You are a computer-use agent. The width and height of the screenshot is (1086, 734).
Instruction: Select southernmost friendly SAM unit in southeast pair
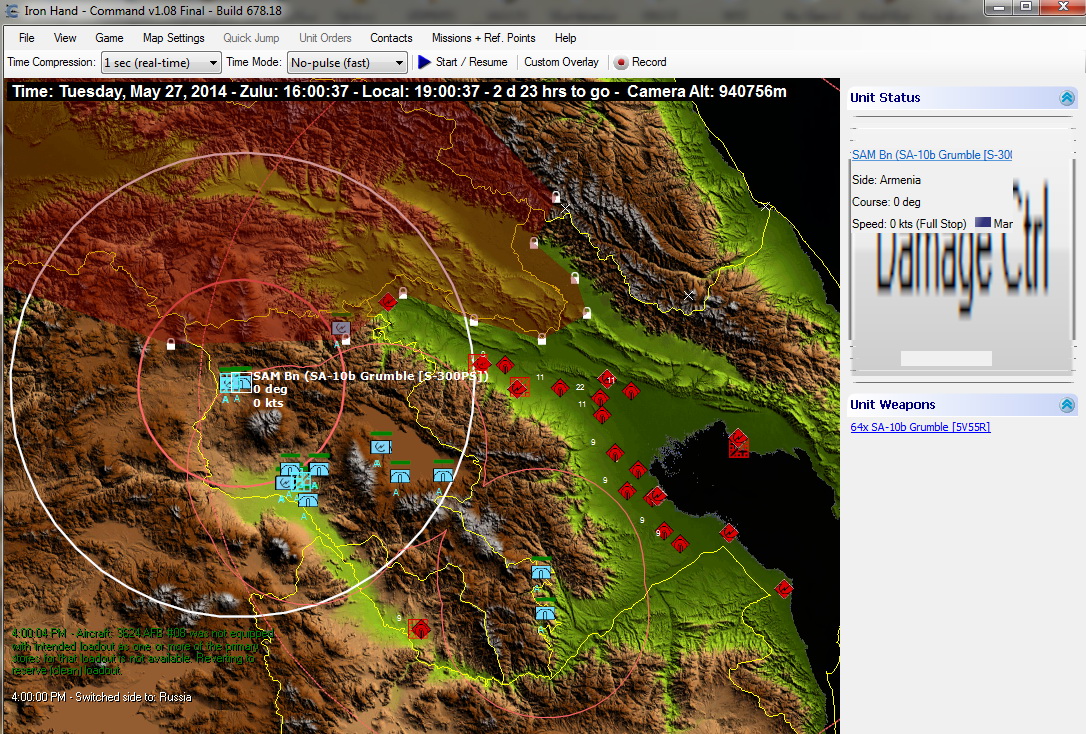(x=545, y=614)
